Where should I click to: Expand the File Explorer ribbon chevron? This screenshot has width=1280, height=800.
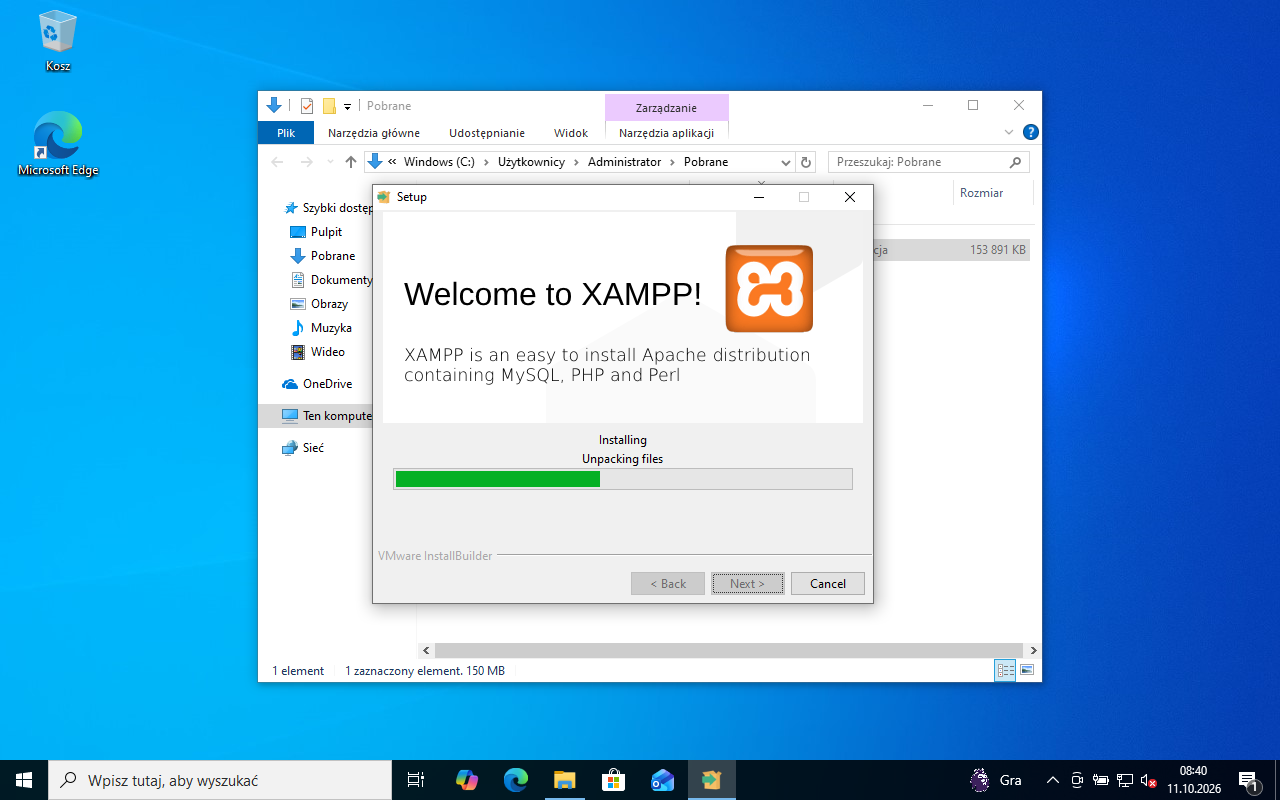(x=1009, y=132)
